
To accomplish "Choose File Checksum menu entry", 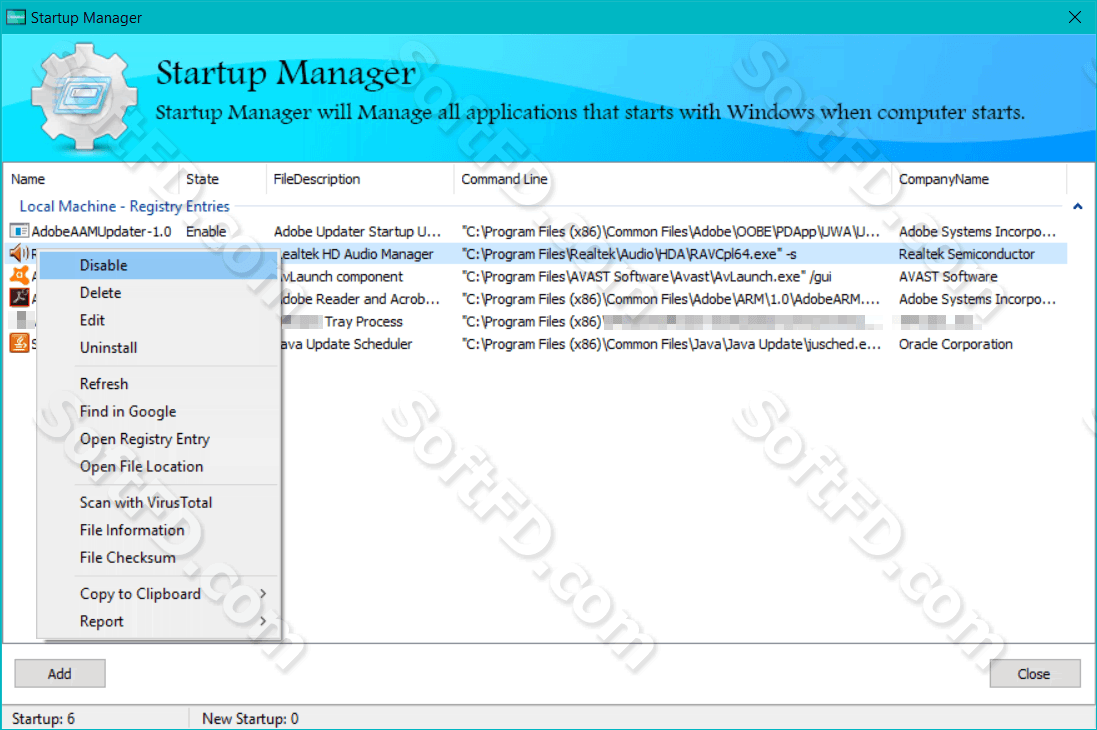I will coord(159,557).
